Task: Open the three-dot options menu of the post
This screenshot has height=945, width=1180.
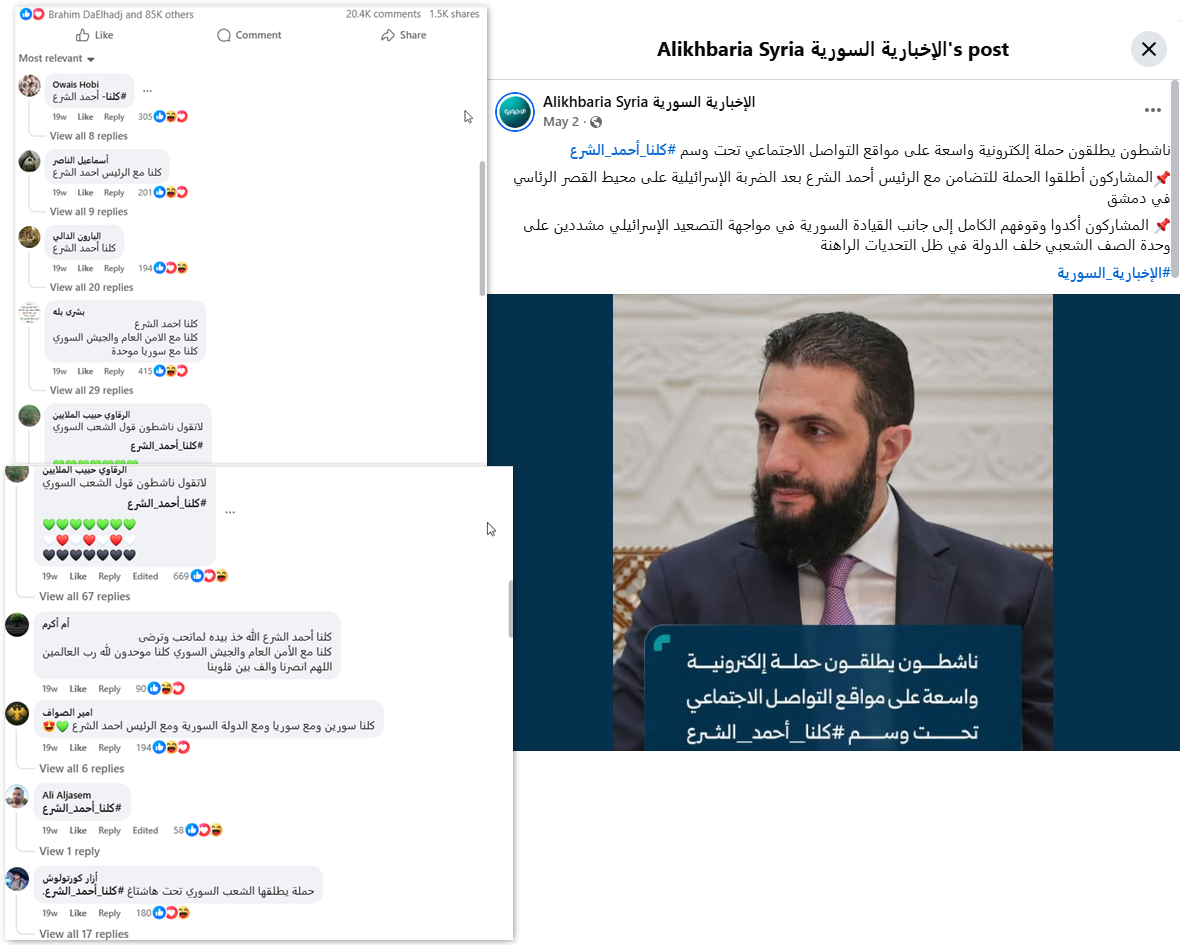Action: click(1152, 110)
